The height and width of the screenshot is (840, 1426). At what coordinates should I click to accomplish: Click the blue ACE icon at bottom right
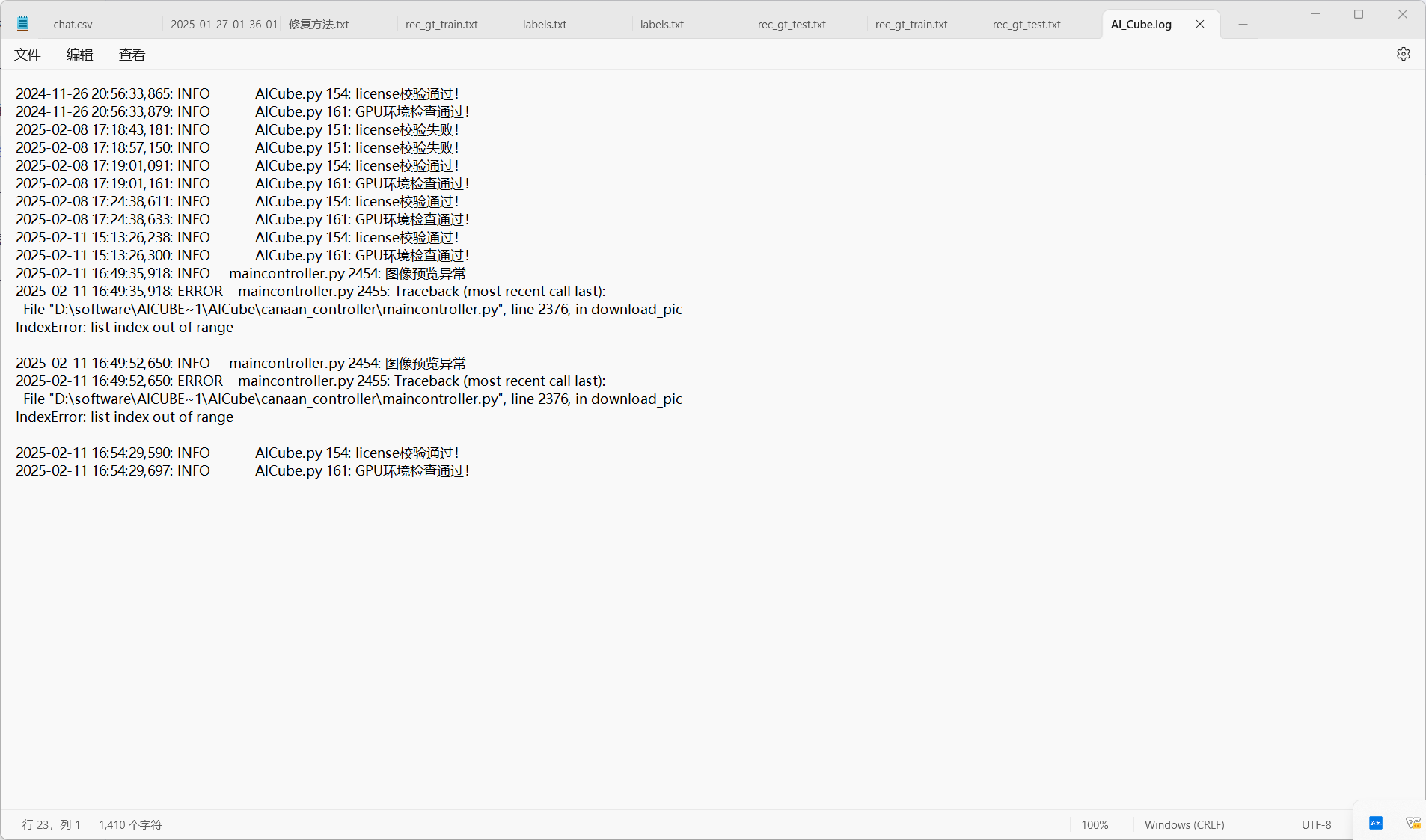pos(1376,823)
